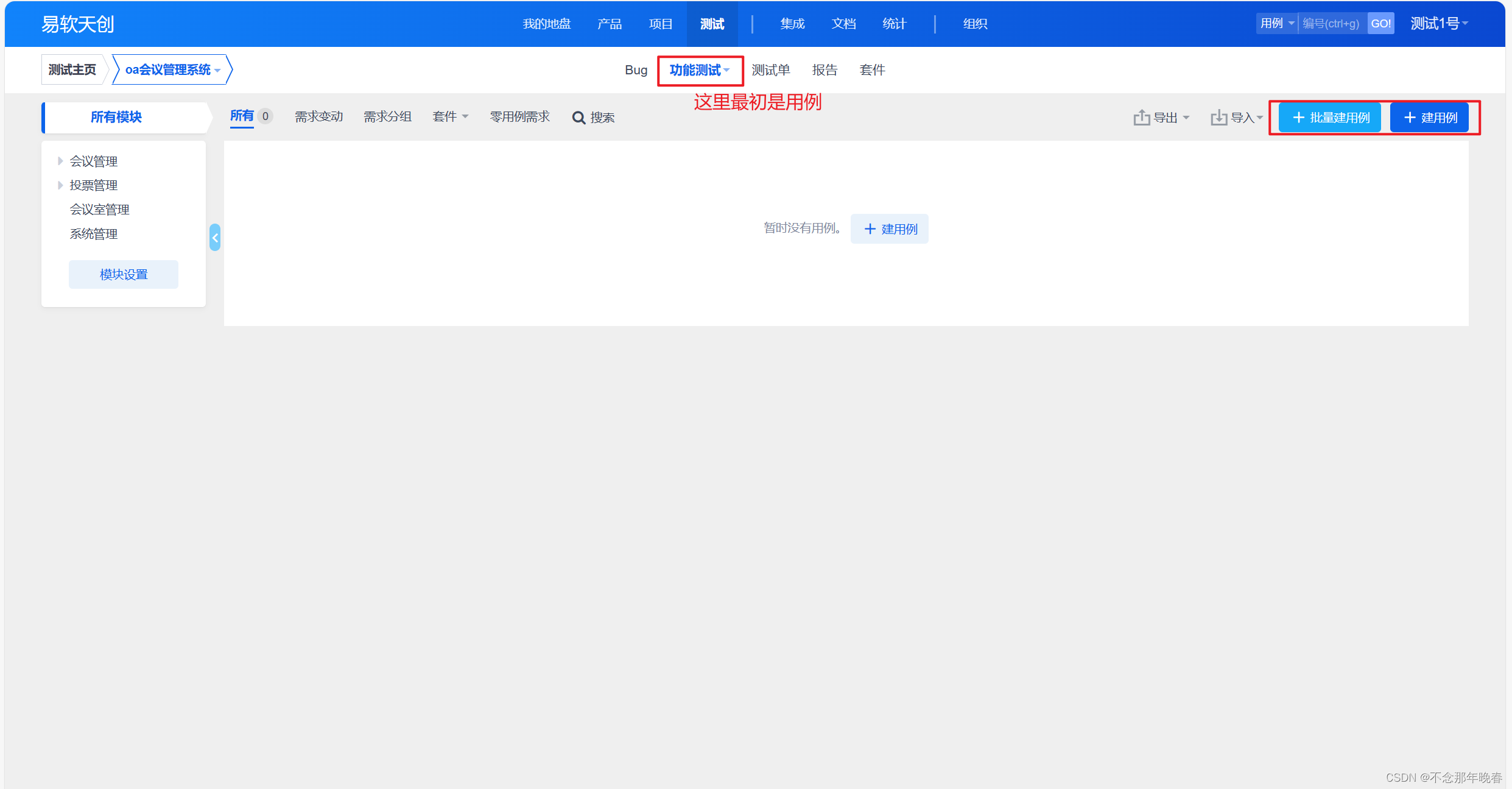Click the search magnifier icon
Screen dimensions: 1512x789
pos(578,118)
